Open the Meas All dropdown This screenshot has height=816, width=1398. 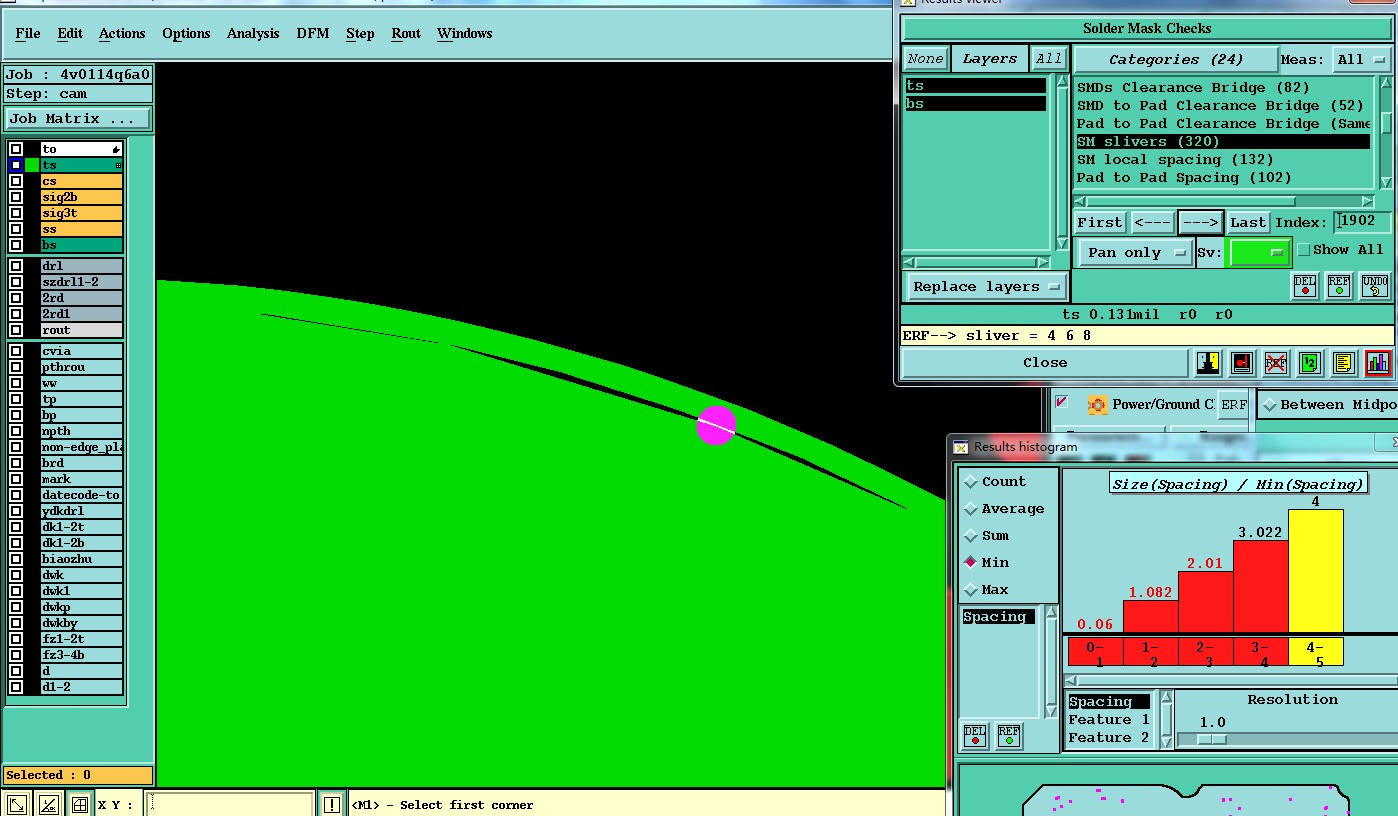pyautogui.click(x=1361, y=60)
